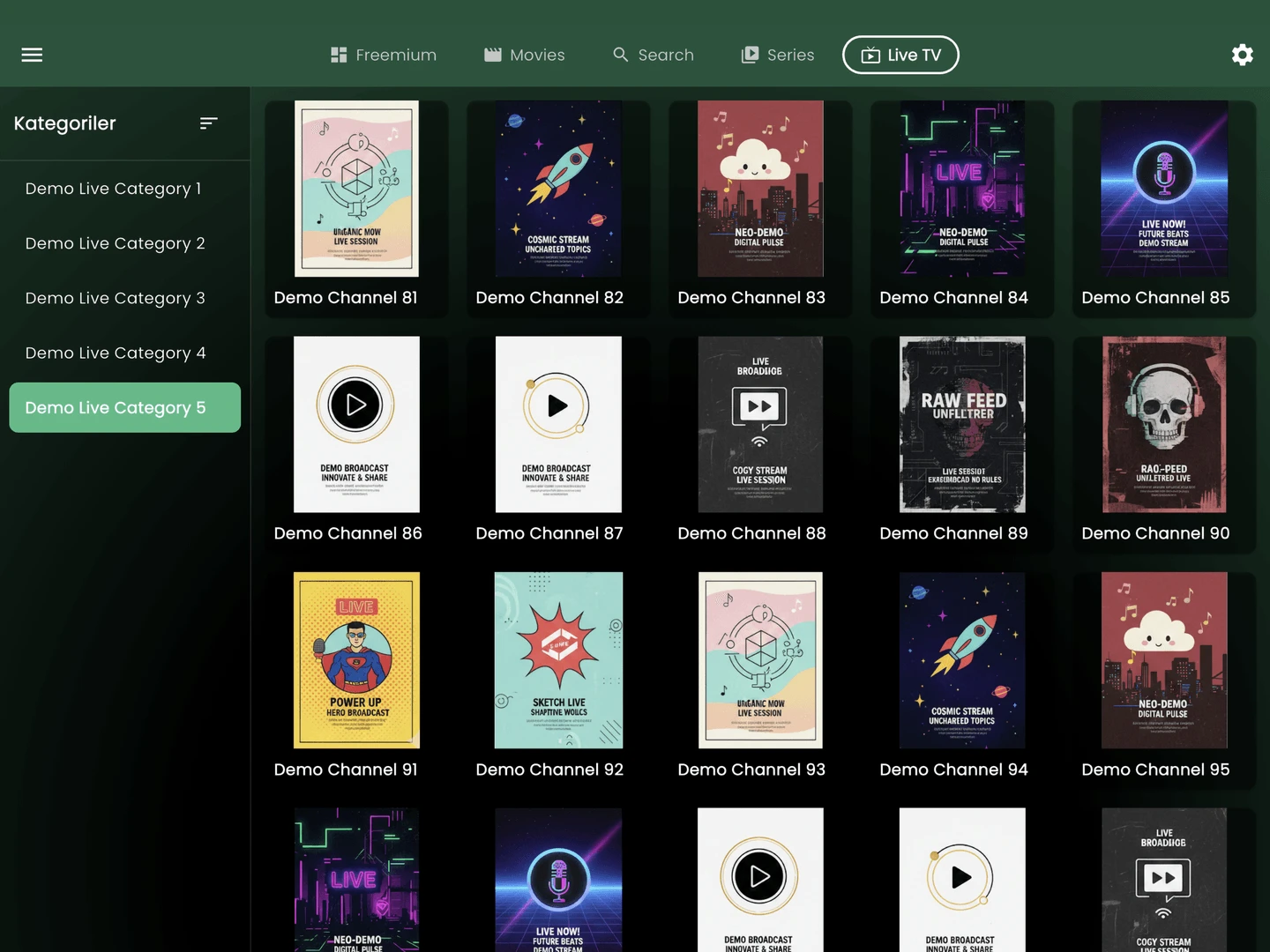Click the Demo Channel 88 title
1270x952 pixels.
tap(751, 533)
